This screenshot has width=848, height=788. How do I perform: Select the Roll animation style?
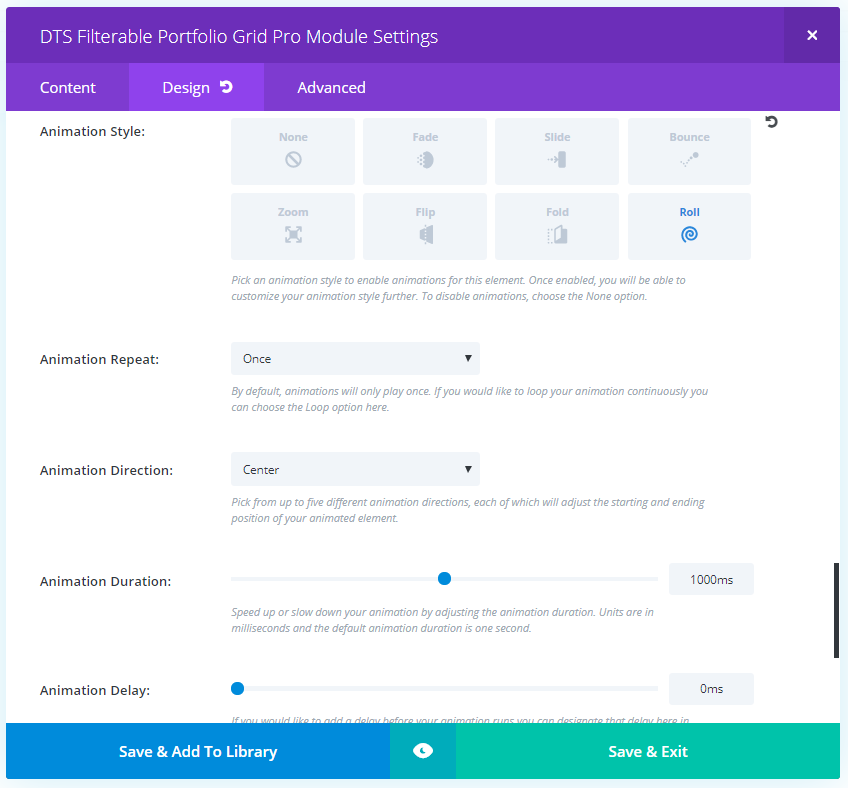click(x=689, y=226)
